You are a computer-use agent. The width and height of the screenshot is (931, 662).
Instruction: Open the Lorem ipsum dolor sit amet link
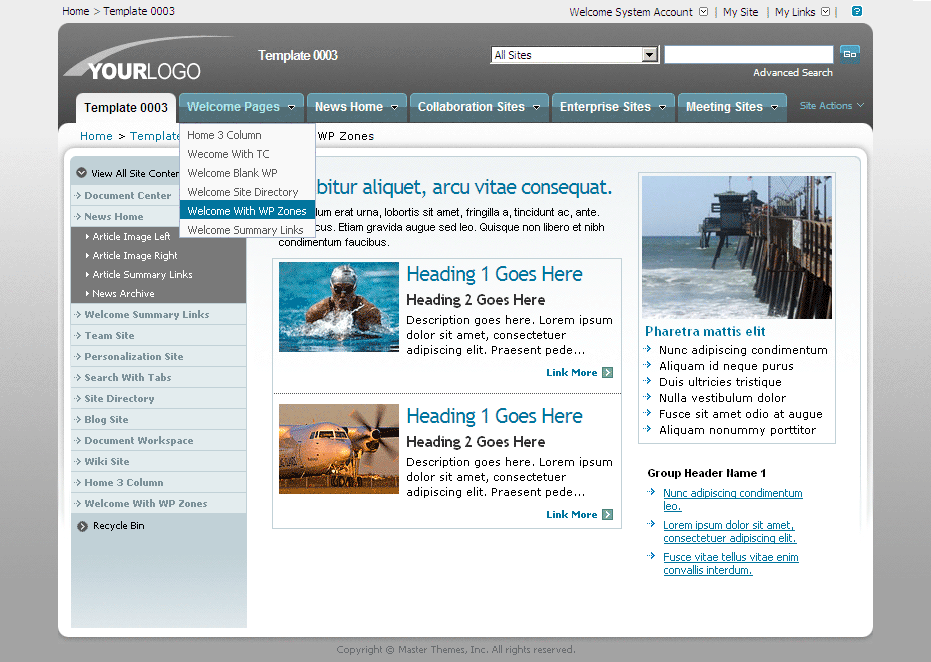point(728,525)
